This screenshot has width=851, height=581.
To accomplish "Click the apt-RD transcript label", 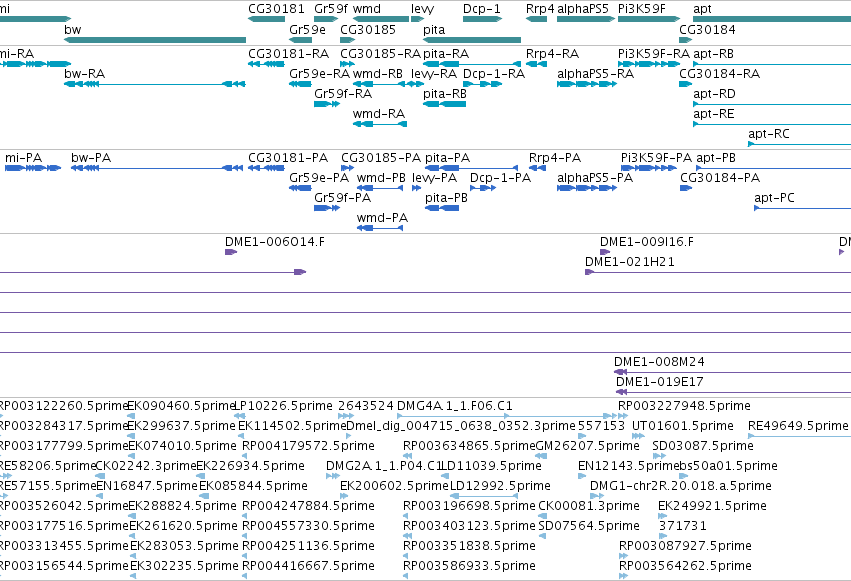I will click(x=714, y=94).
